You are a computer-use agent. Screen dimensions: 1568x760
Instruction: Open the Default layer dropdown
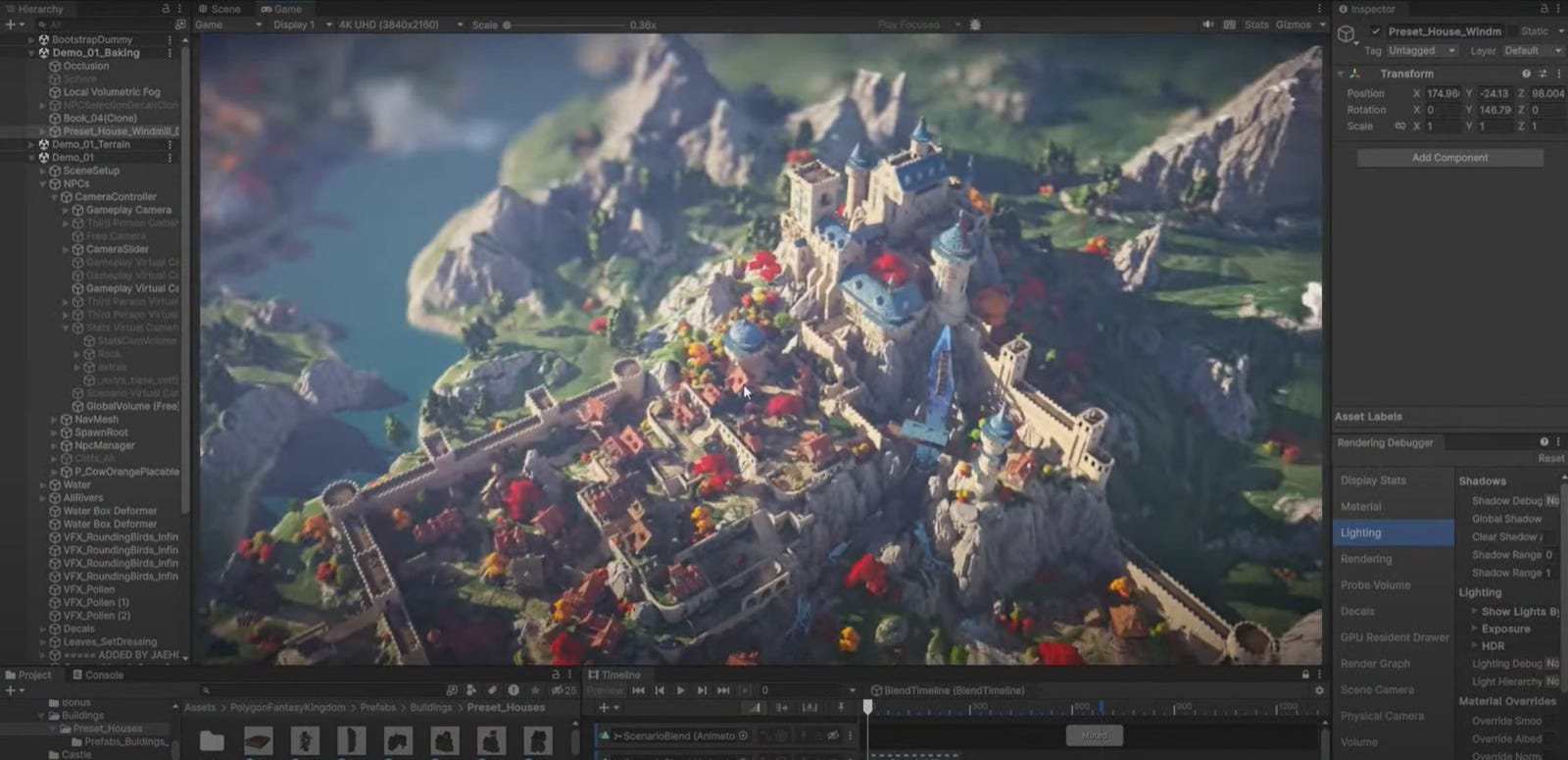pos(1533,51)
